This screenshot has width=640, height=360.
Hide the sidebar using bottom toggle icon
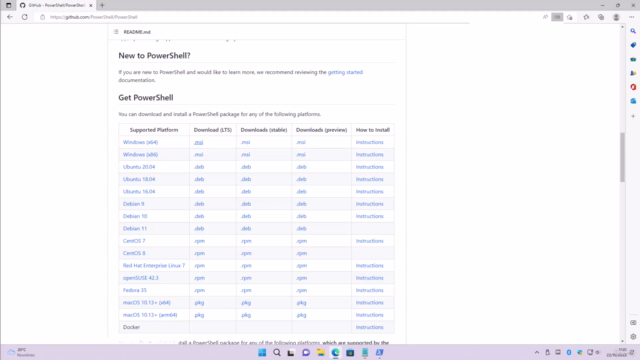click(633, 322)
